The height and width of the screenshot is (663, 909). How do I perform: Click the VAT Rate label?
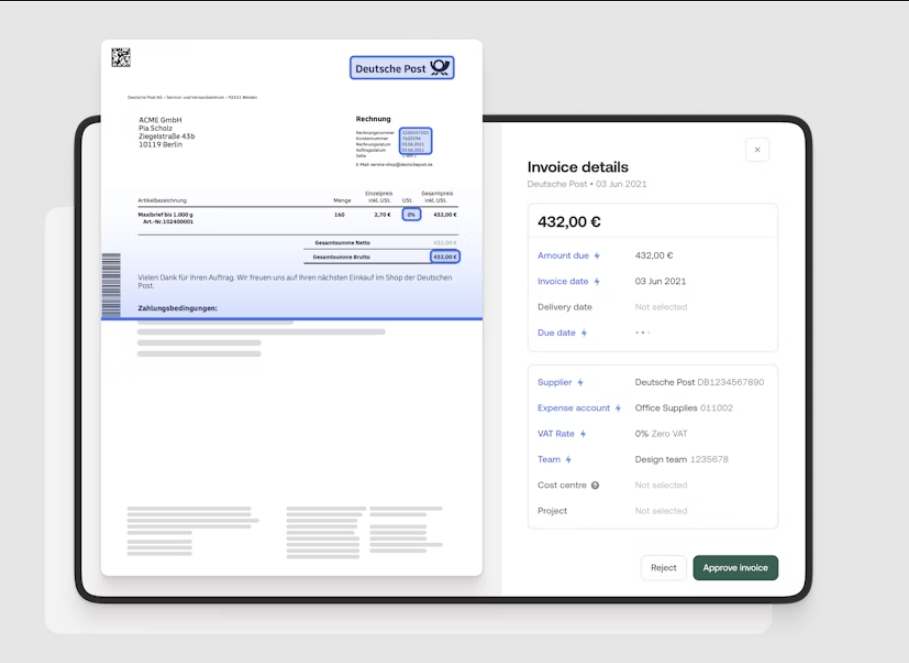(x=556, y=434)
